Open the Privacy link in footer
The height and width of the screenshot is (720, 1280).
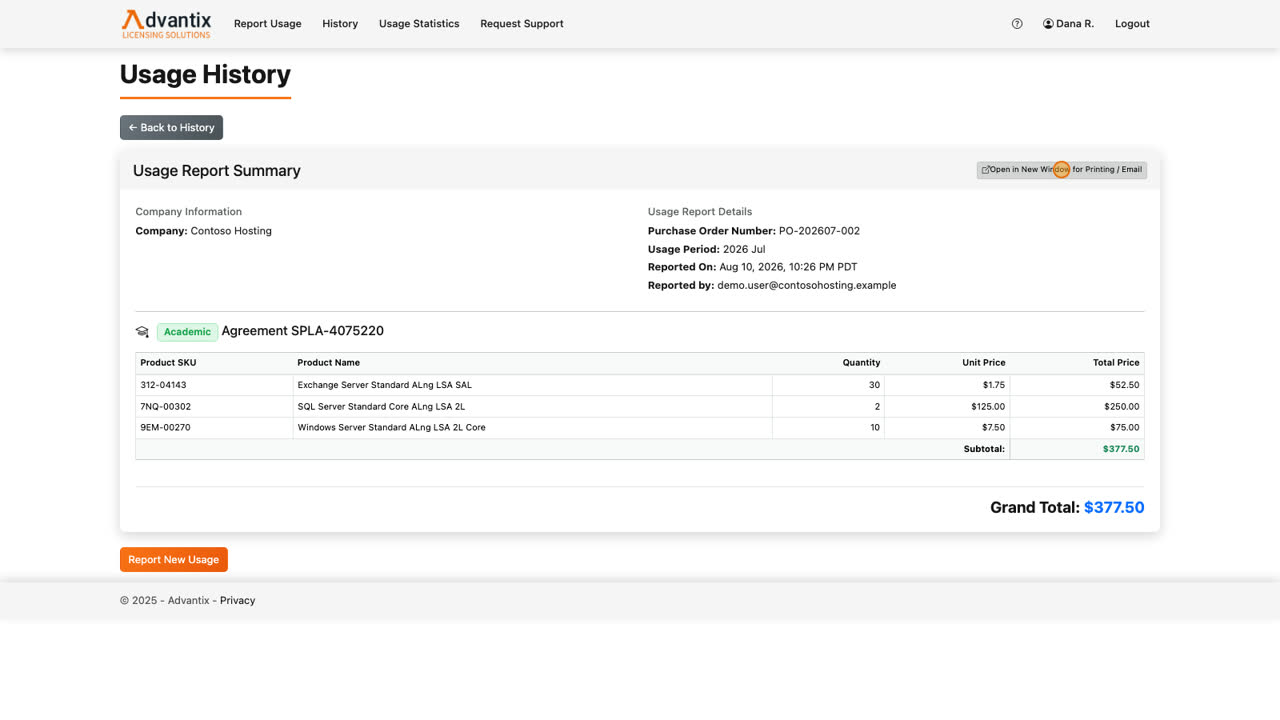[237, 601]
